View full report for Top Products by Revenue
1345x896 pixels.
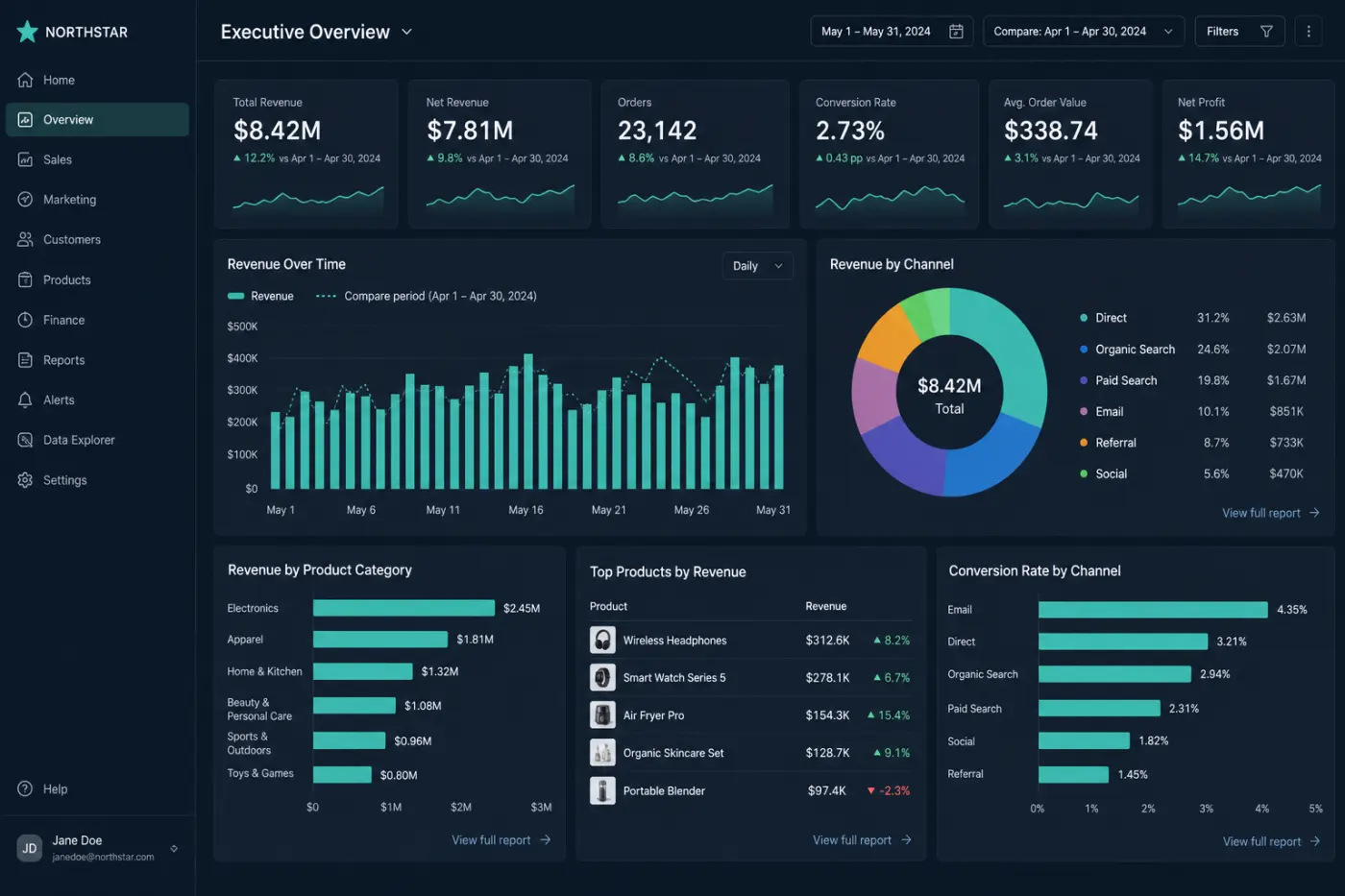tap(862, 839)
